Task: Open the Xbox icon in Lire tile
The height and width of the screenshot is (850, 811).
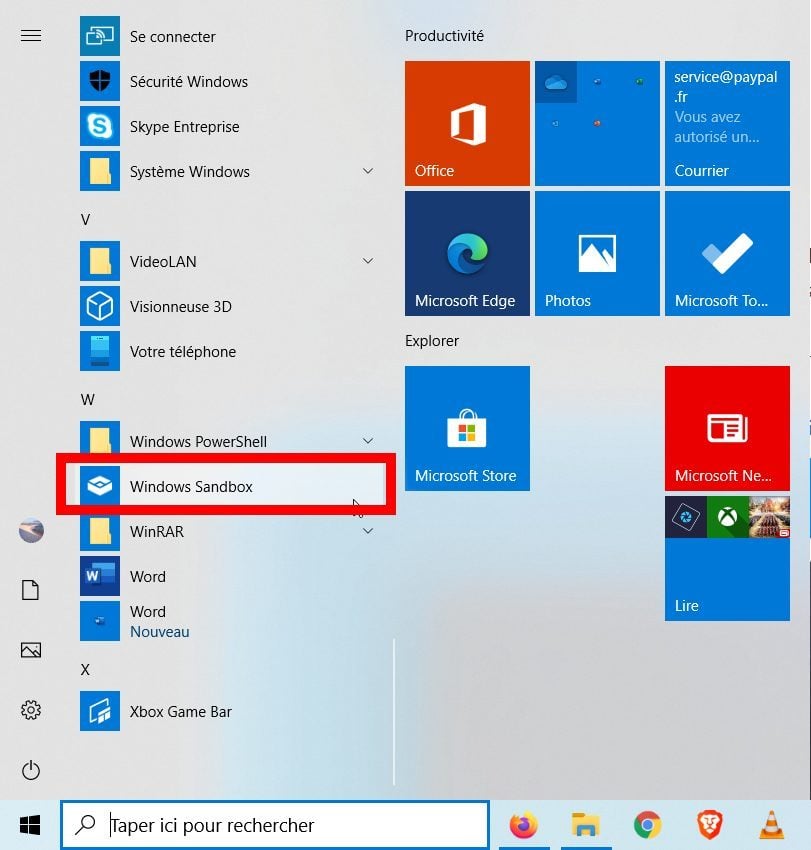Action: click(x=728, y=517)
